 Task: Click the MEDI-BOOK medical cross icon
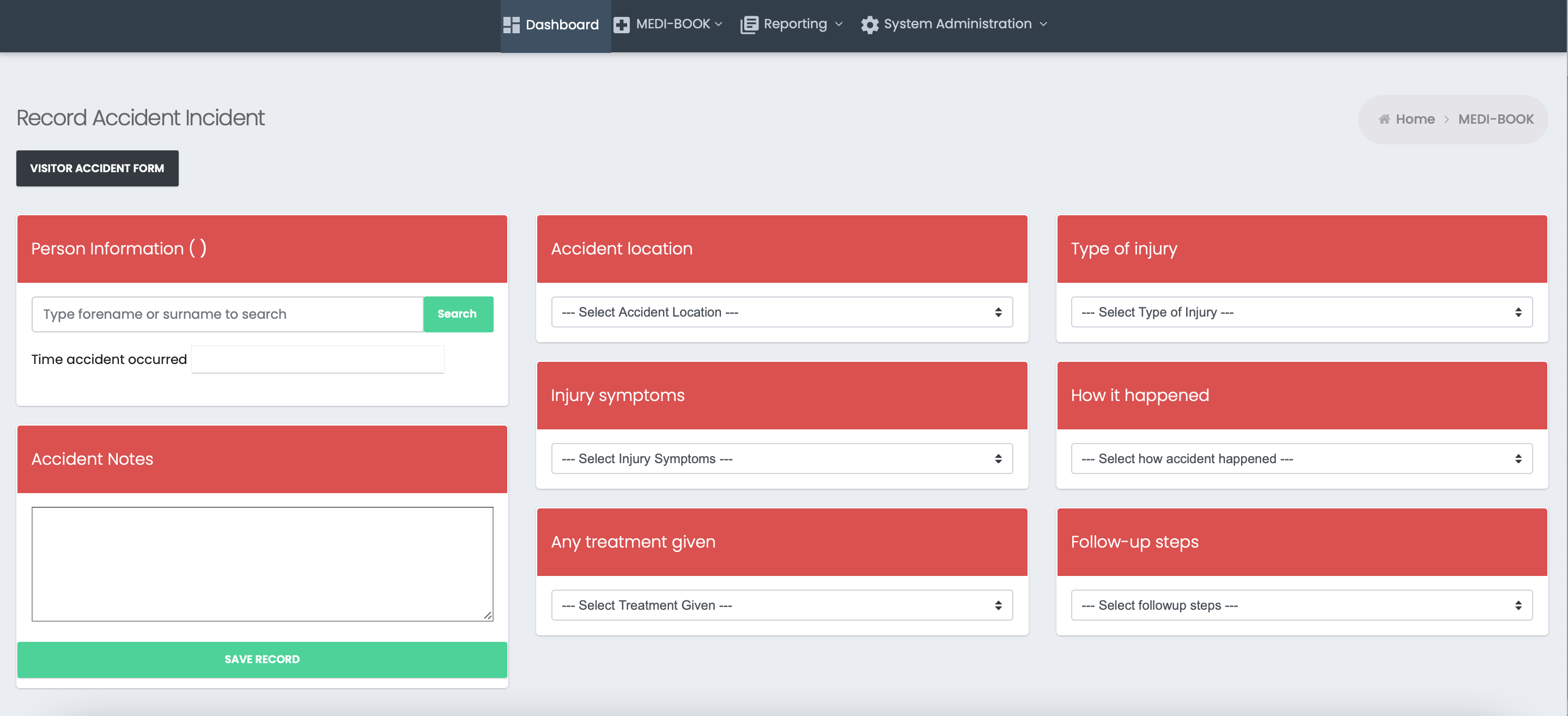tap(621, 25)
